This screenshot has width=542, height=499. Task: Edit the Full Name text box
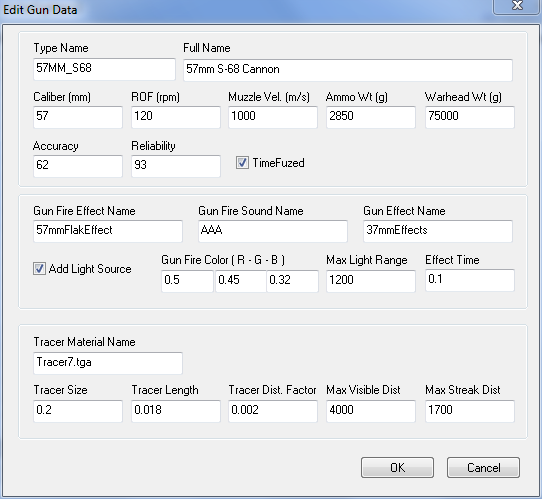(348, 70)
